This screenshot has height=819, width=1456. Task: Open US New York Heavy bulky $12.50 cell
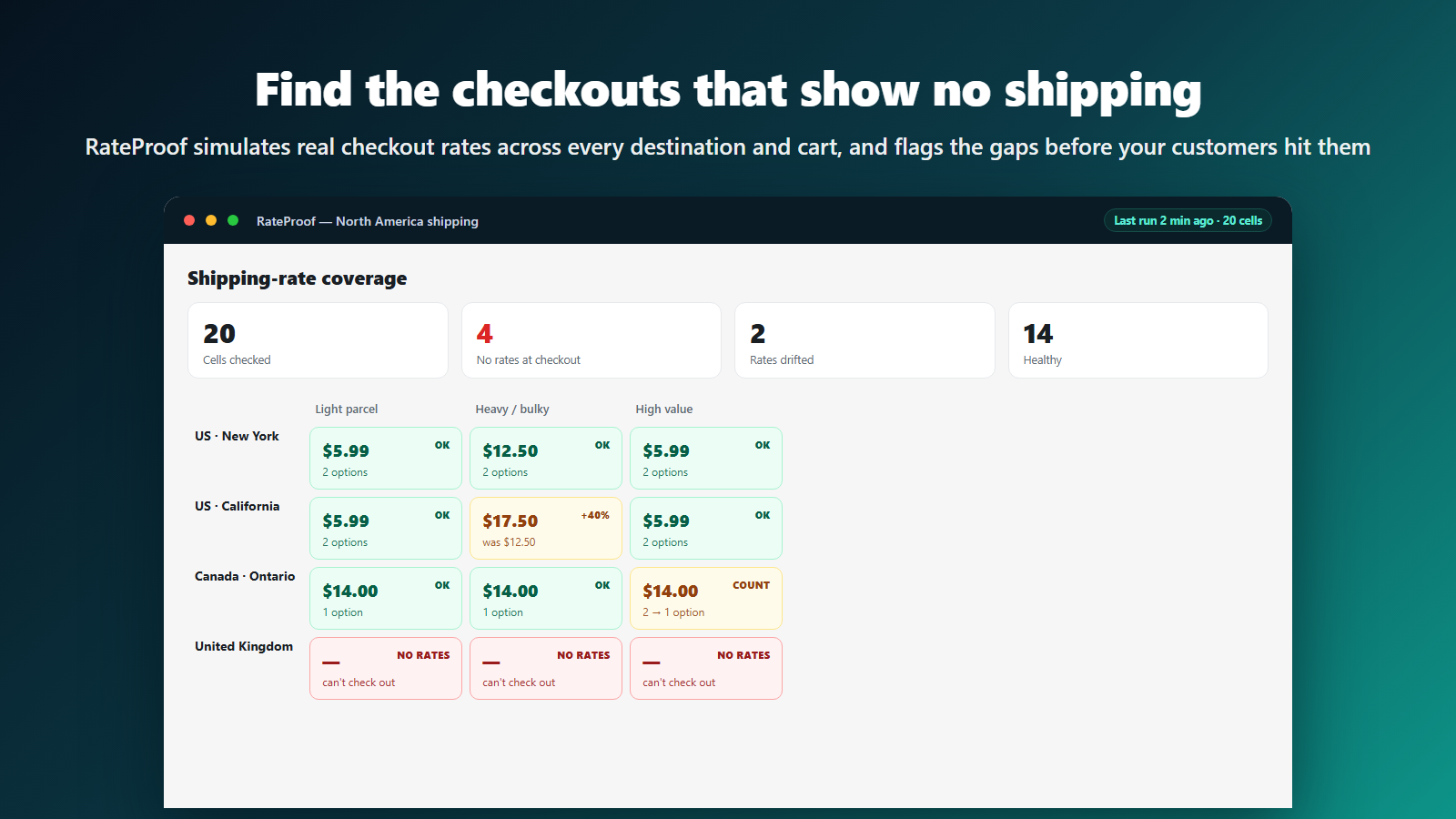[x=546, y=459]
